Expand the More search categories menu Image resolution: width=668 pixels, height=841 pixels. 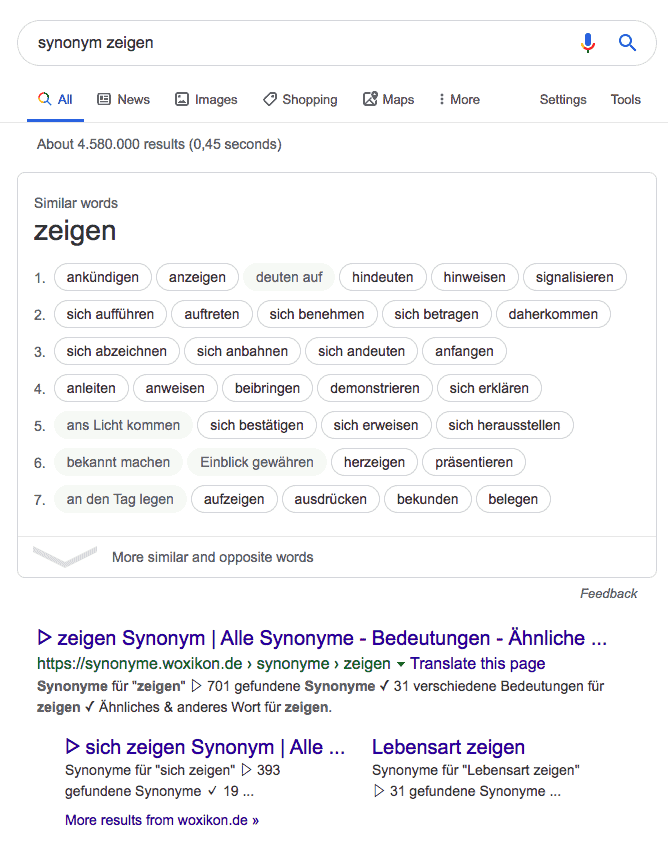pos(458,99)
